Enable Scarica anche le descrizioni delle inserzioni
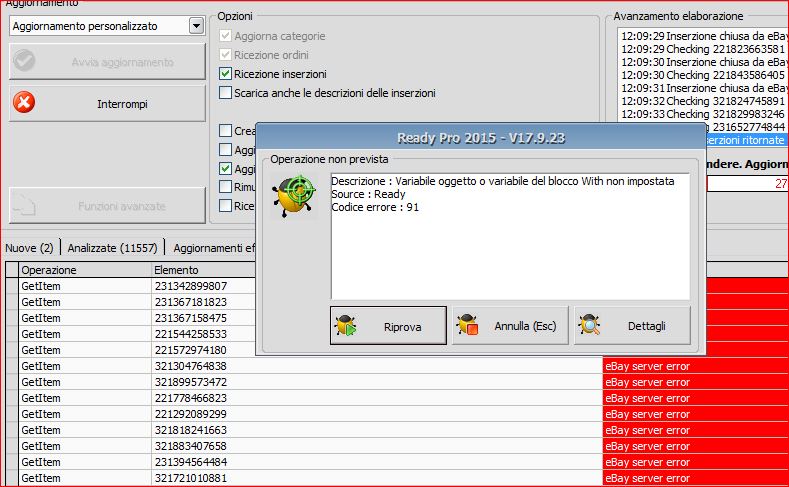 tap(225, 93)
